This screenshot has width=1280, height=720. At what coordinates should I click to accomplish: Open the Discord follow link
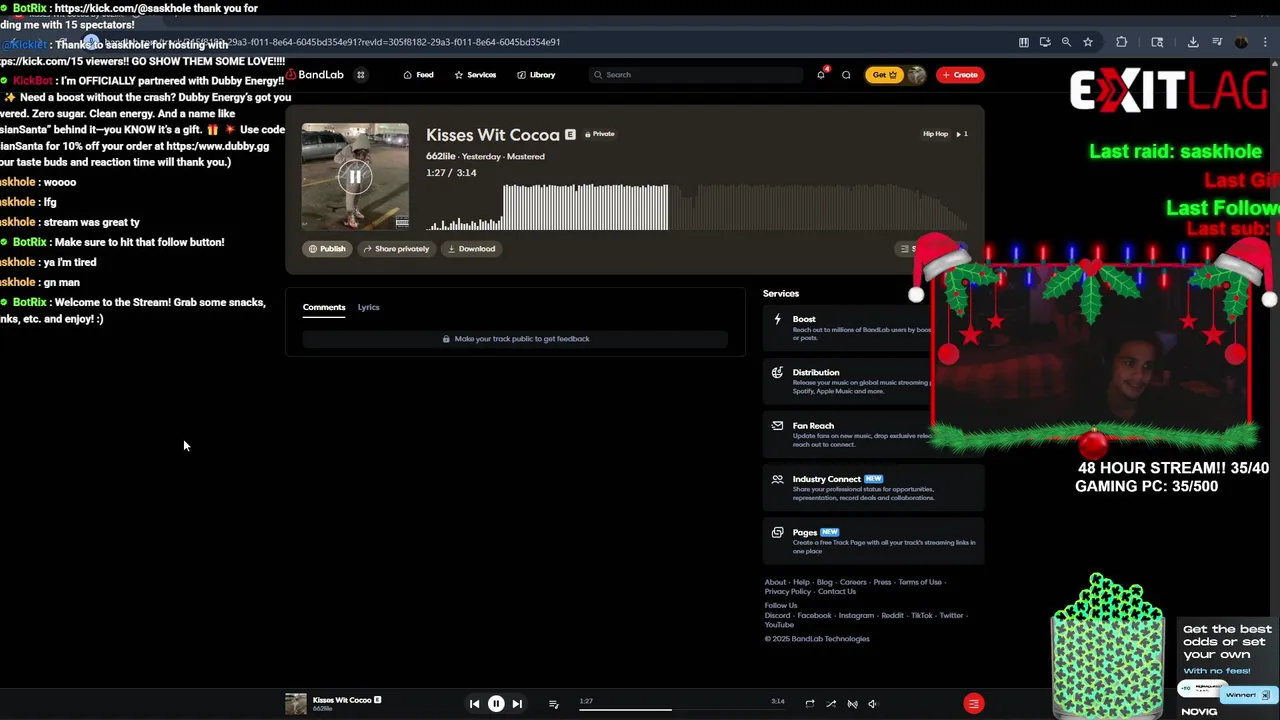tap(777, 616)
